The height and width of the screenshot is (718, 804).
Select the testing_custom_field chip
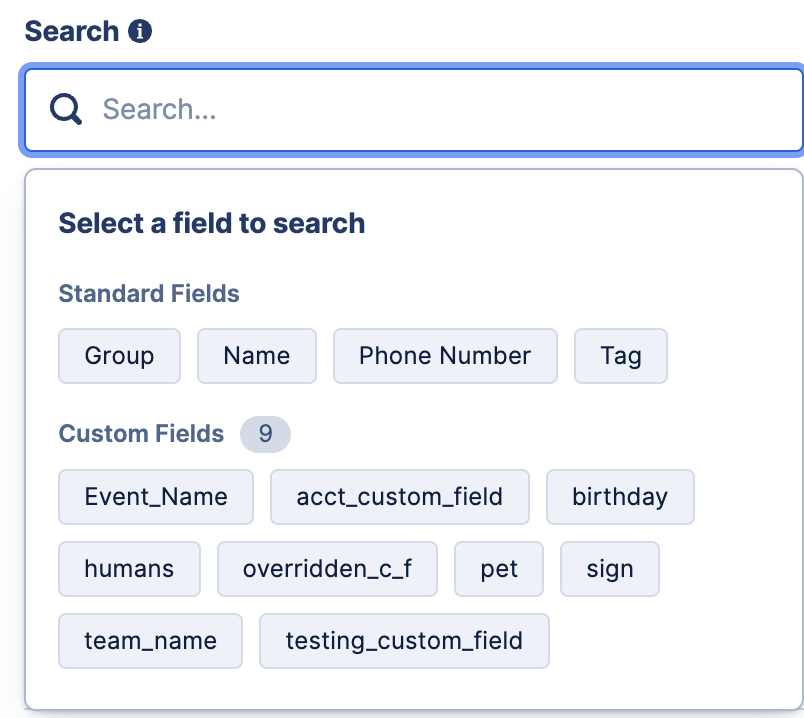[405, 641]
